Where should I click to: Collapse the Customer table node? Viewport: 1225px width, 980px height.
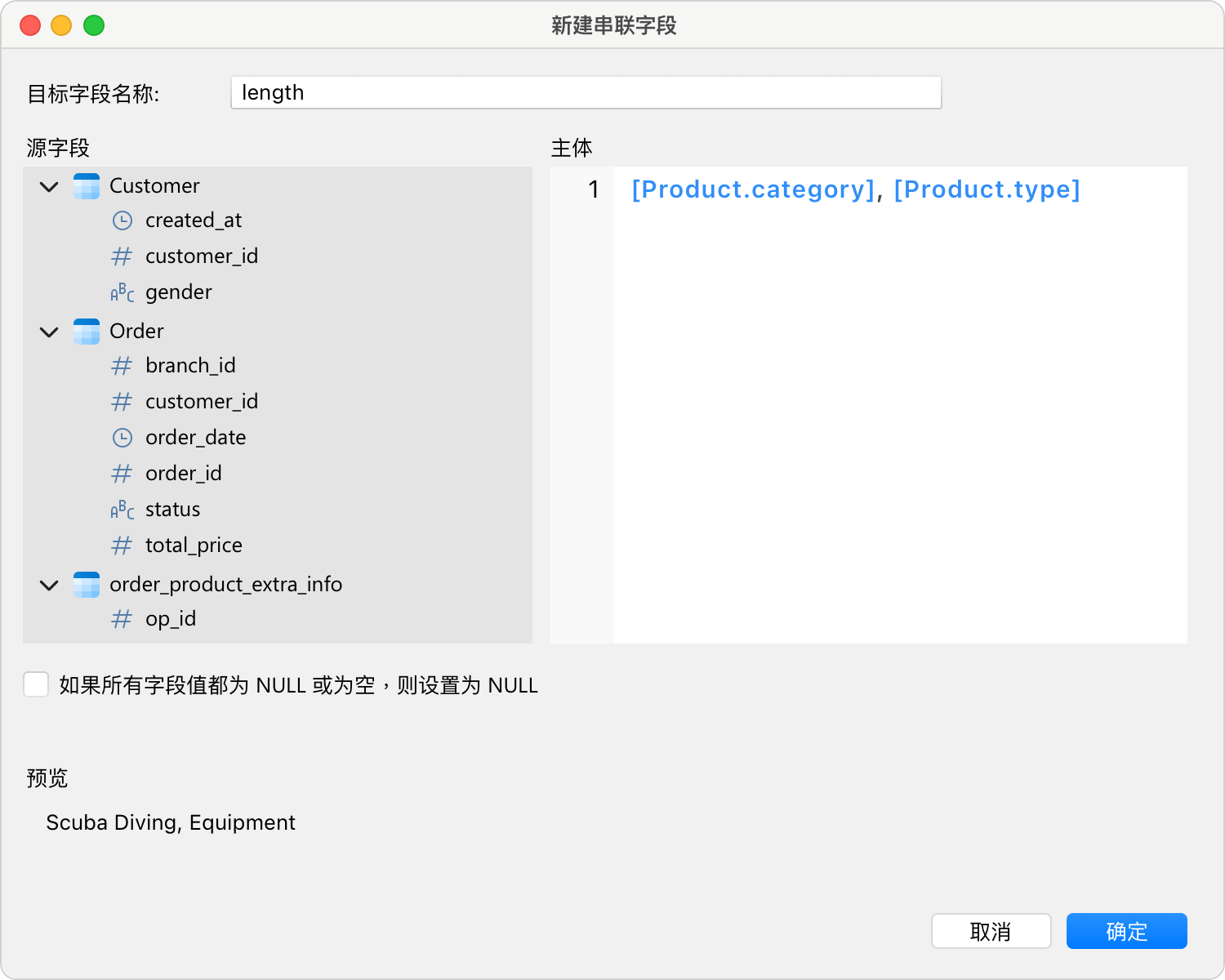click(49, 187)
